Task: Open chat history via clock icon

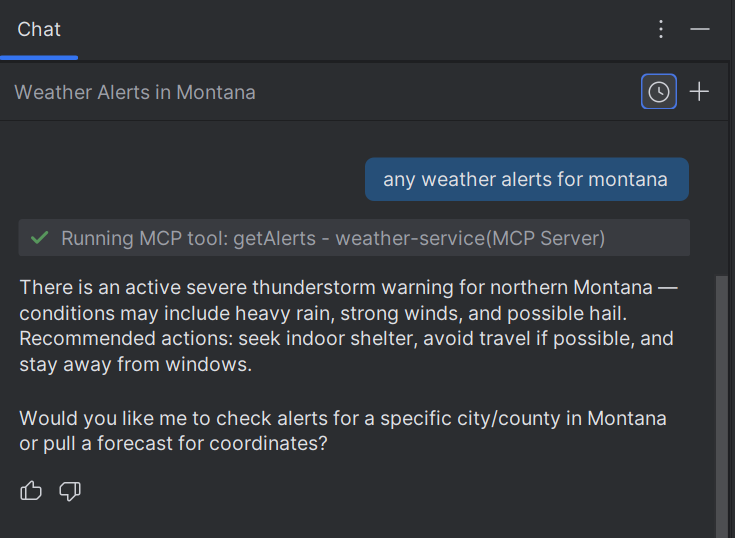Action: 659,91
